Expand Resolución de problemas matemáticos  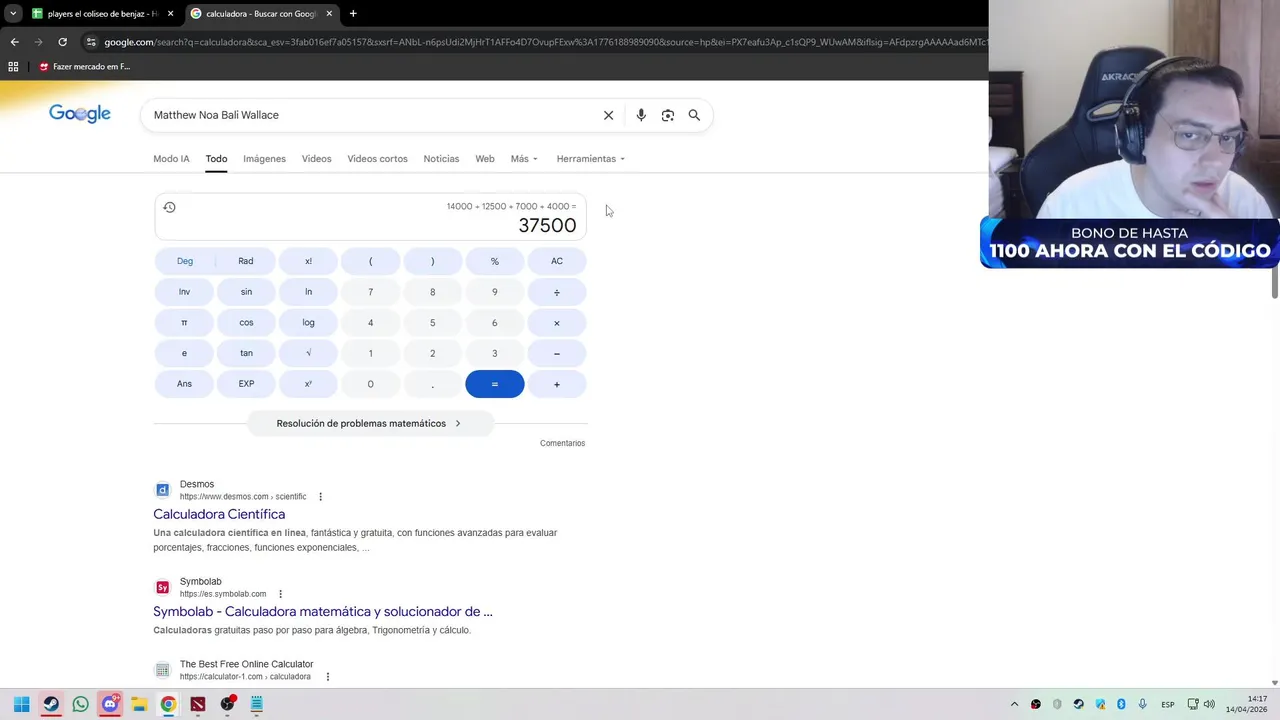[x=369, y=423]
